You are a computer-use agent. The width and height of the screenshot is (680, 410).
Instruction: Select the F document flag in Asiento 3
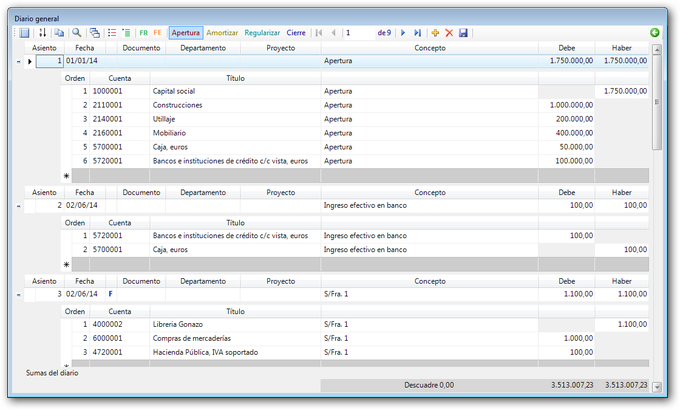(x=111, y=294)
